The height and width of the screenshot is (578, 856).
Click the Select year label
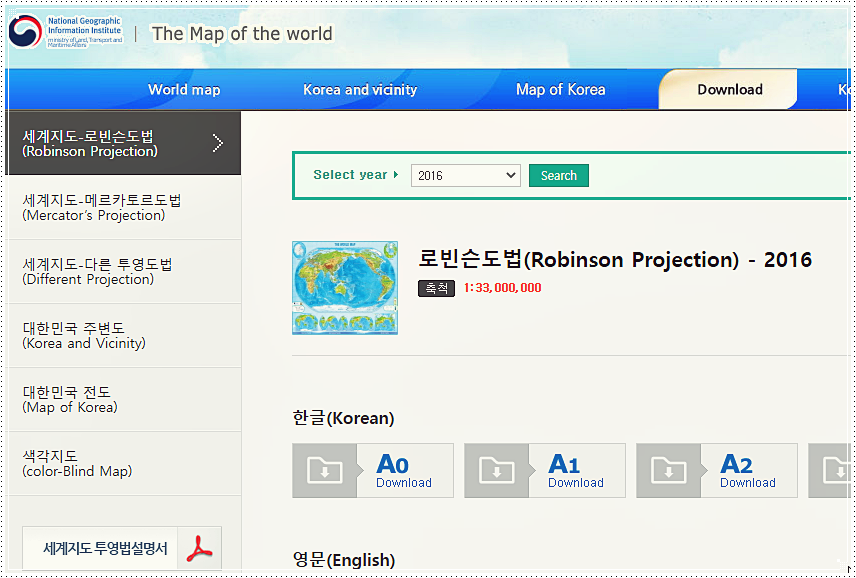350,175
